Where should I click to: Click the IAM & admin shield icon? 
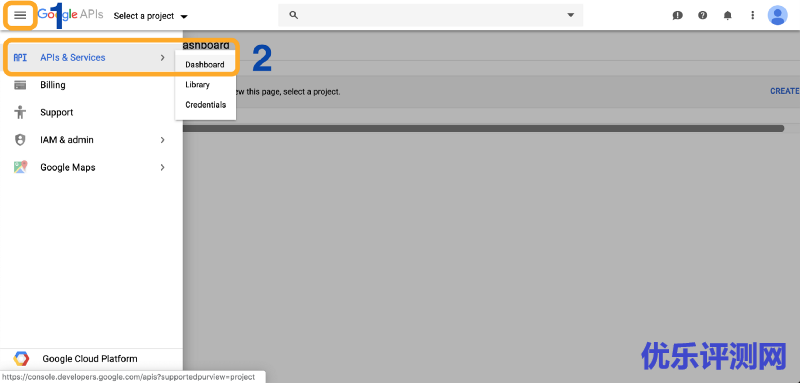[20, 140]
